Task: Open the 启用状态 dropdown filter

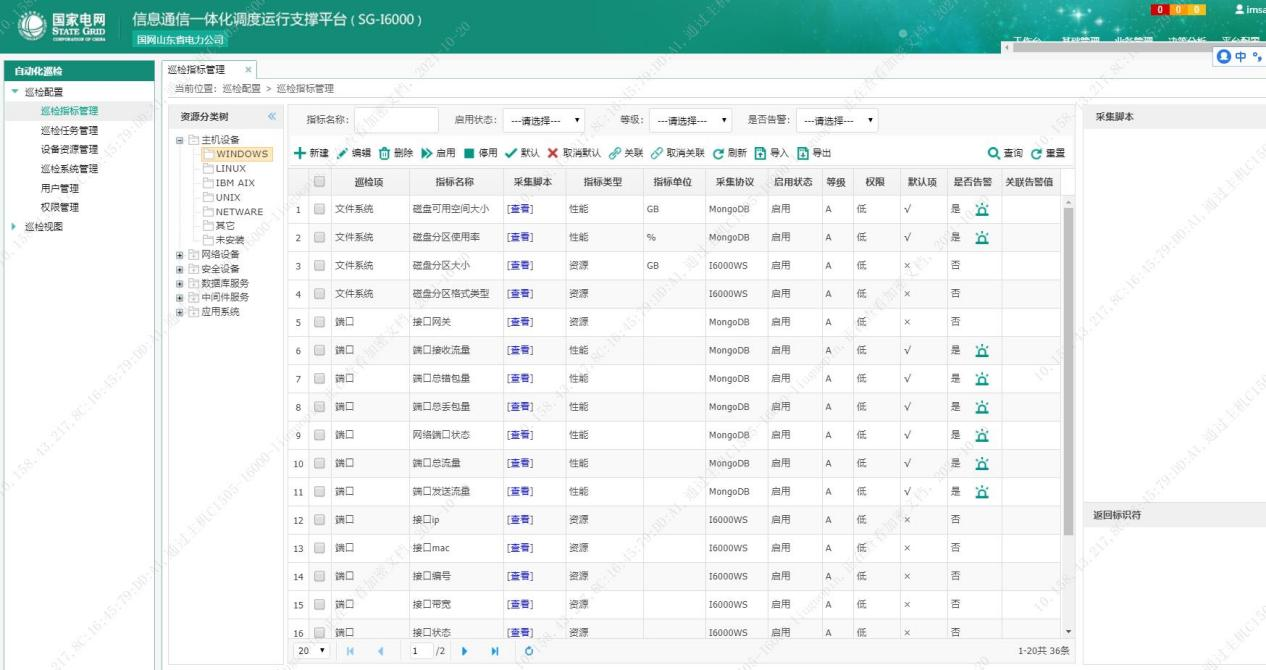Action: 546,120
